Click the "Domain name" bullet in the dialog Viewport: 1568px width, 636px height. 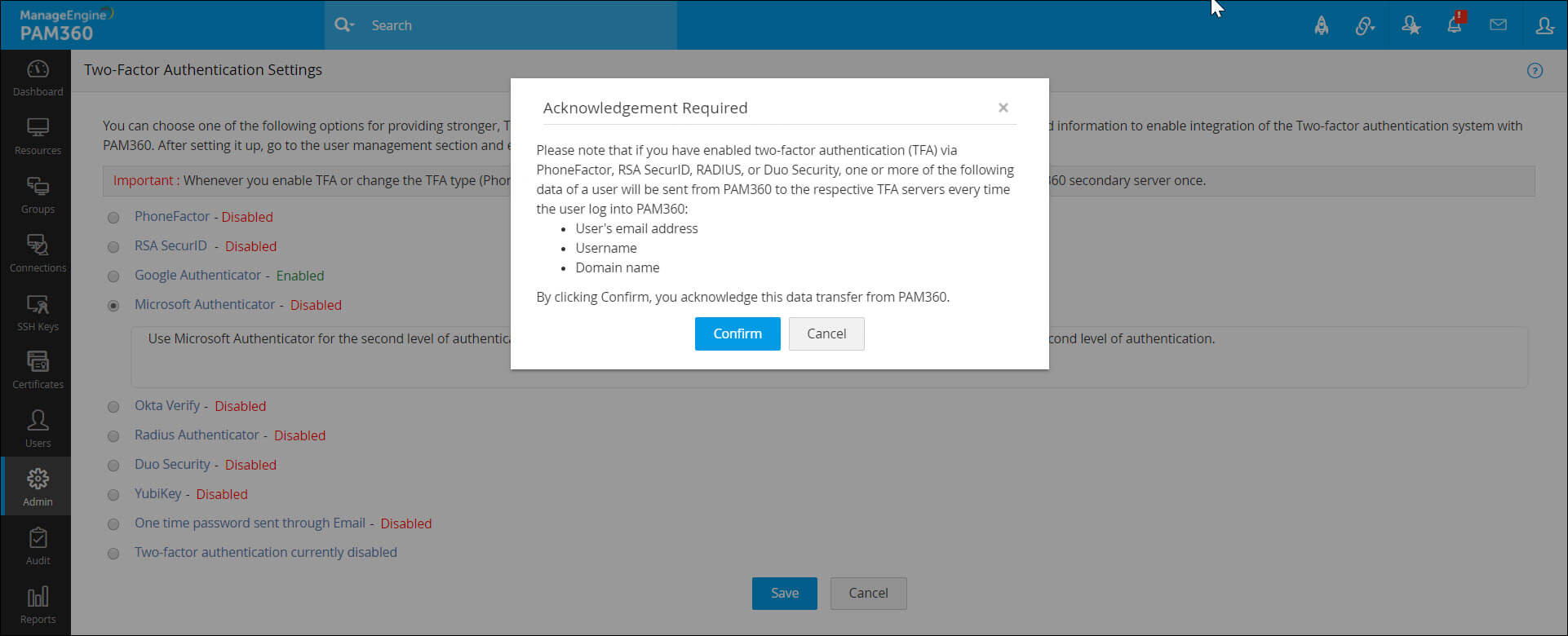pyautogui.click(x=618, y=267)
